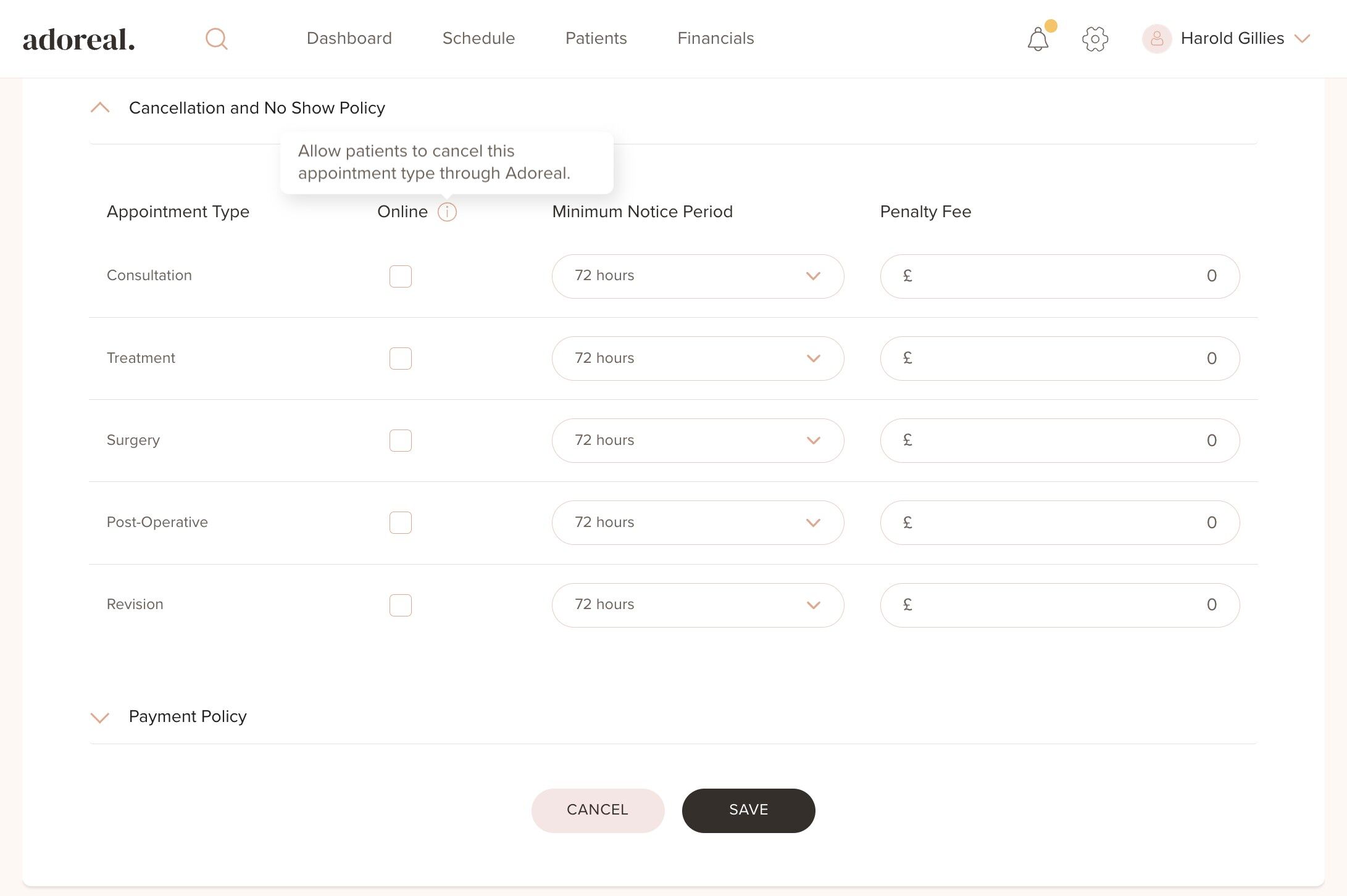Click the Online info icon

tap(447, 212)
